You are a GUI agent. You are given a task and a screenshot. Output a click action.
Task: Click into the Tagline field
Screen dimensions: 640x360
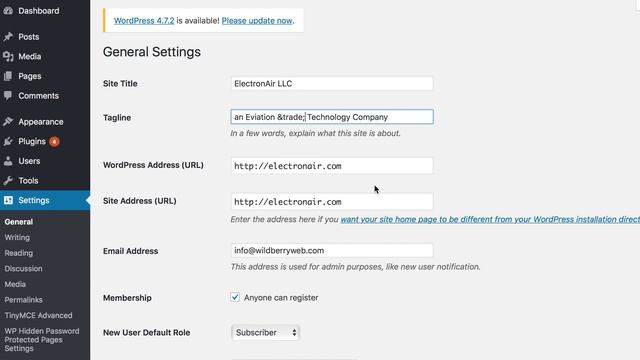332,117
